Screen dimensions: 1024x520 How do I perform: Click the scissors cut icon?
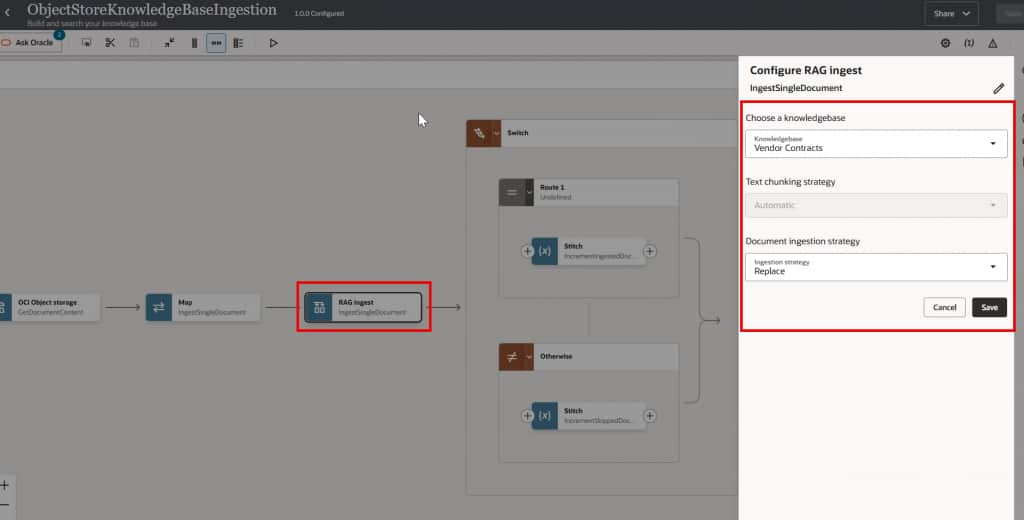pos(110,42)
